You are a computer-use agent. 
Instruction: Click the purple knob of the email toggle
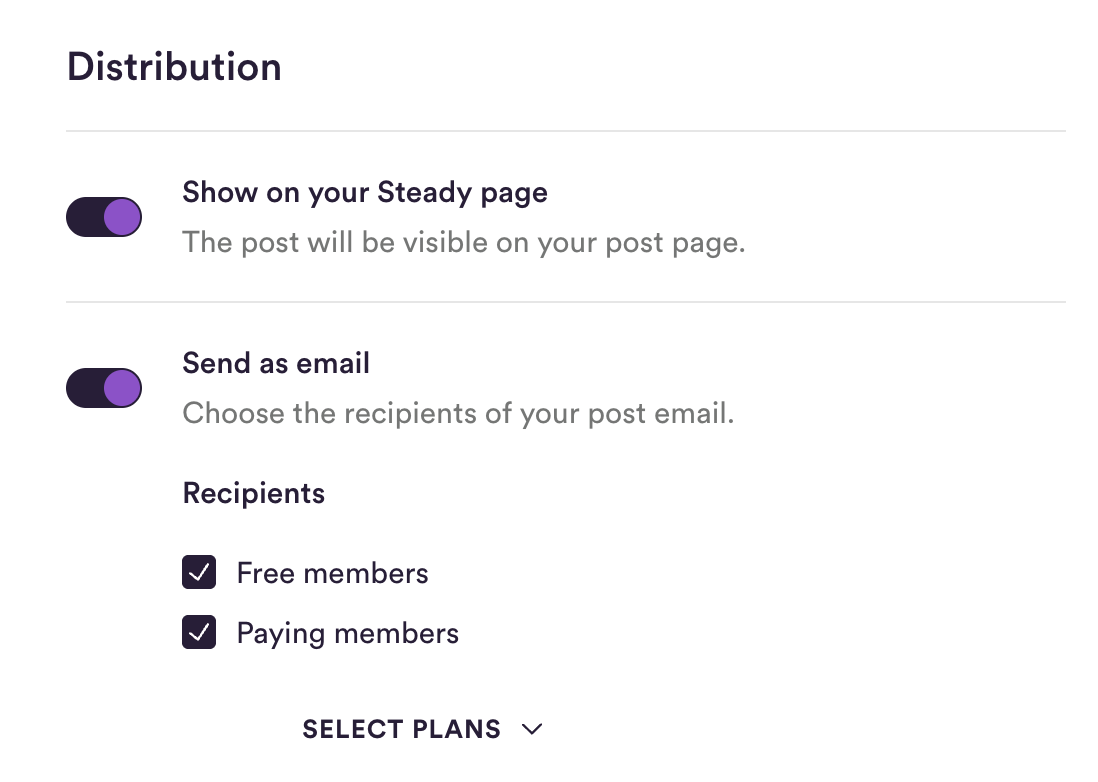pos(122,388)
